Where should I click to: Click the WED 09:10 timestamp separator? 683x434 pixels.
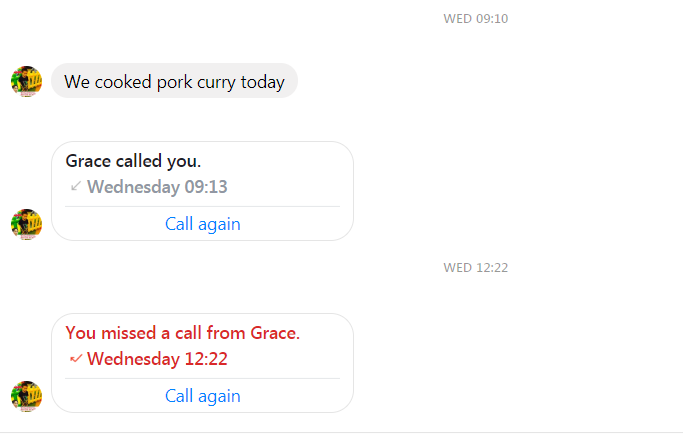pos(476,19)
